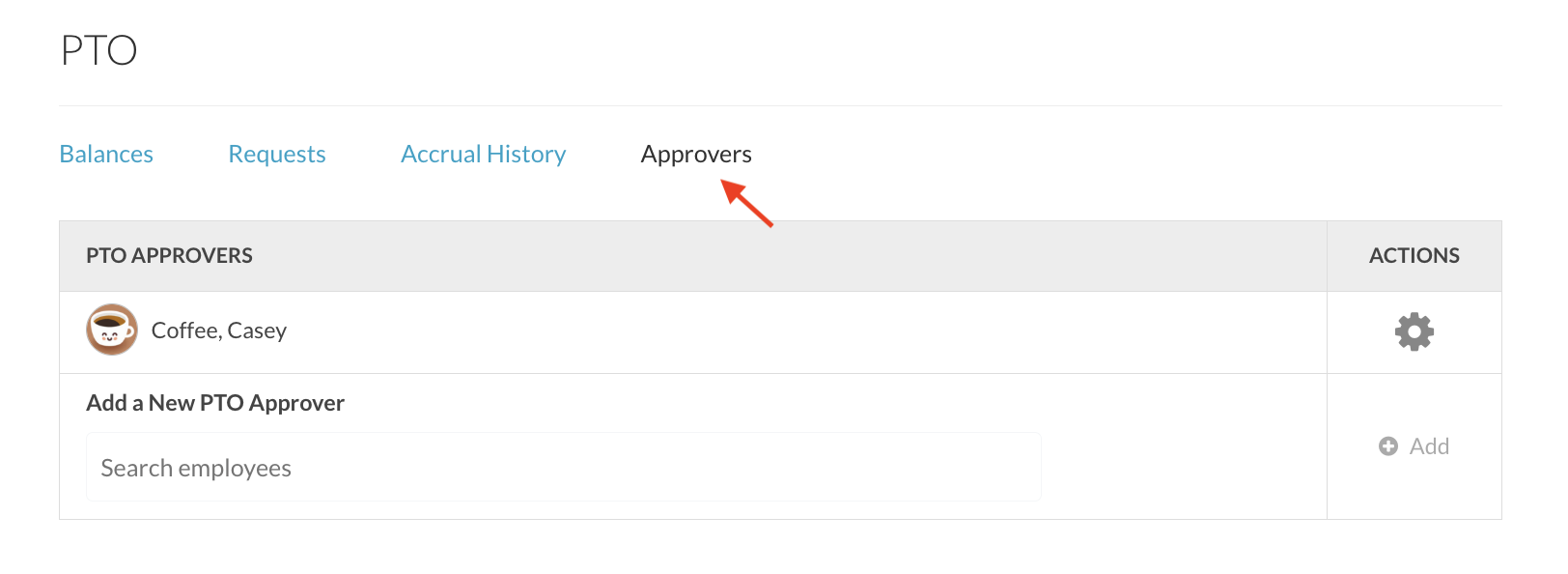Click the word Casey in the approver name
The image size is (1568, 574).
pyautogui.click(x=257, y=330)
